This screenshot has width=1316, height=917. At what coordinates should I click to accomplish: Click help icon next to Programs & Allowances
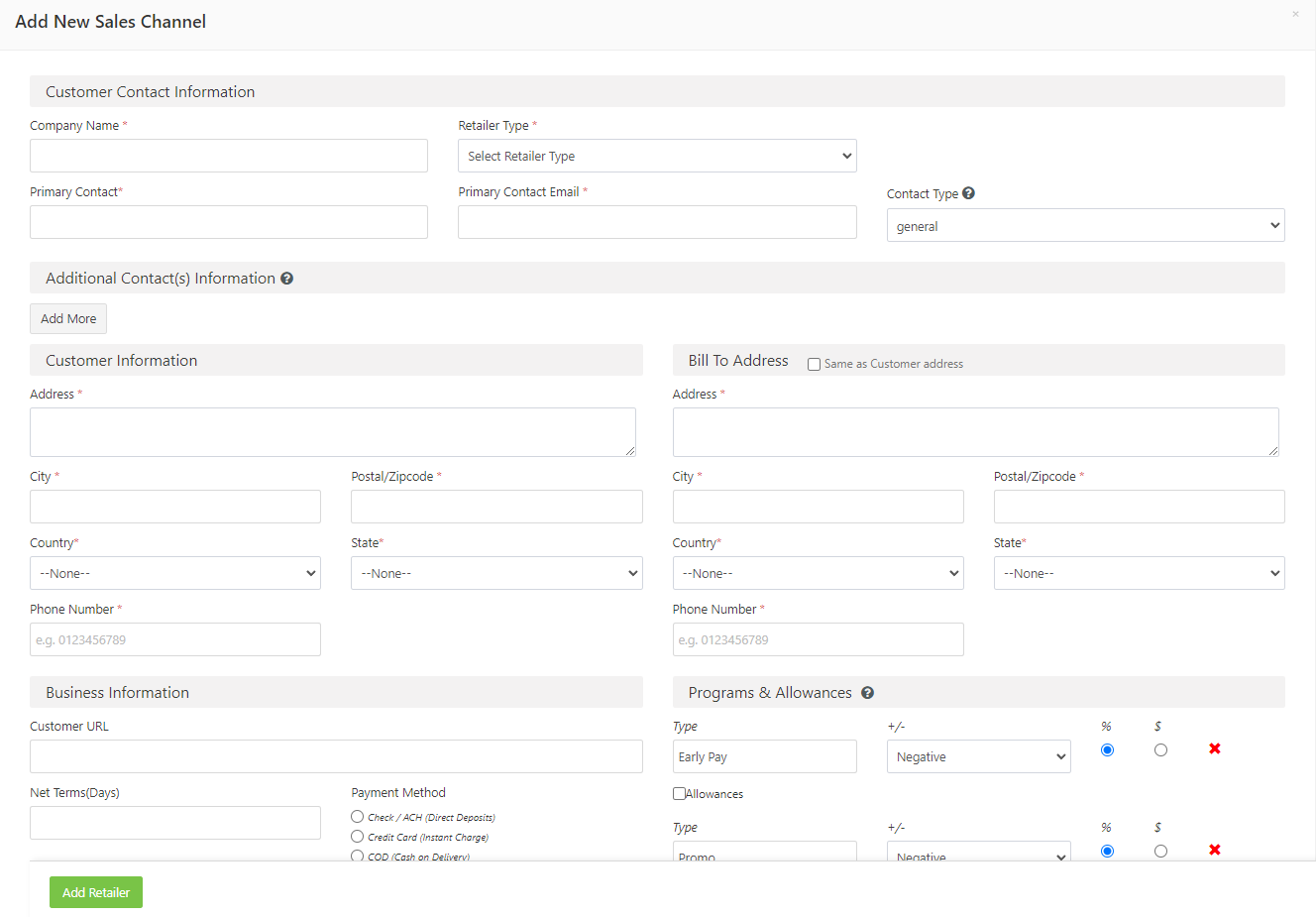pos(867,693)
